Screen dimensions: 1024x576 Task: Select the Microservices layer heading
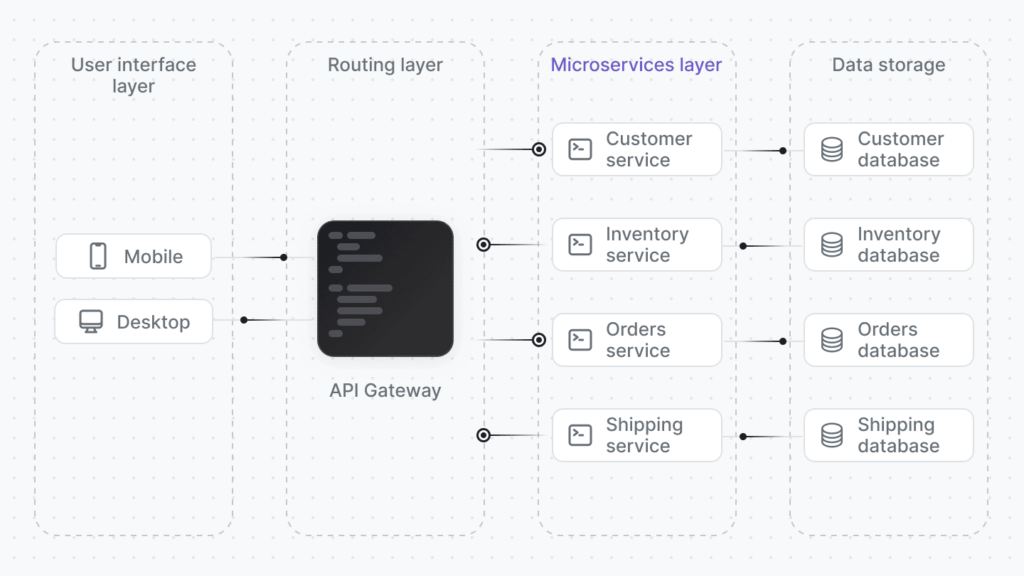(x=636, y=64)
